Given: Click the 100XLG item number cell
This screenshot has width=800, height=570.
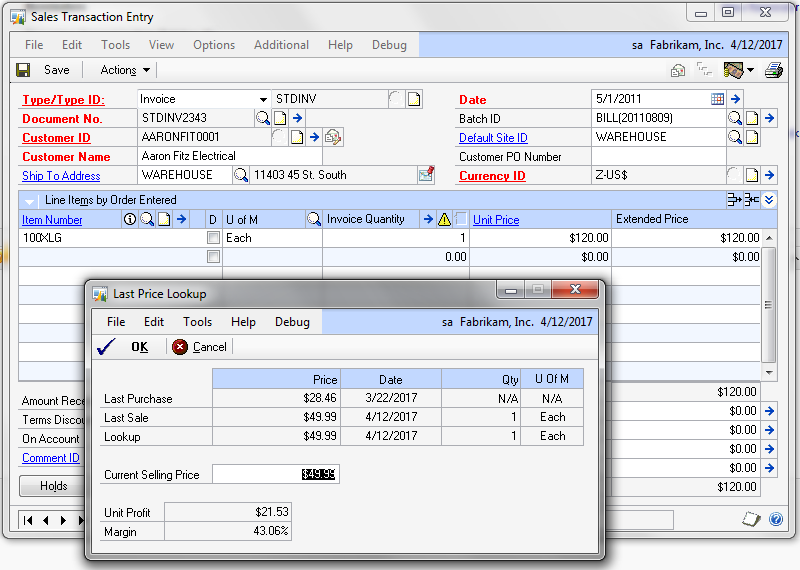Looking at the screenshot, I should (112, 238).
